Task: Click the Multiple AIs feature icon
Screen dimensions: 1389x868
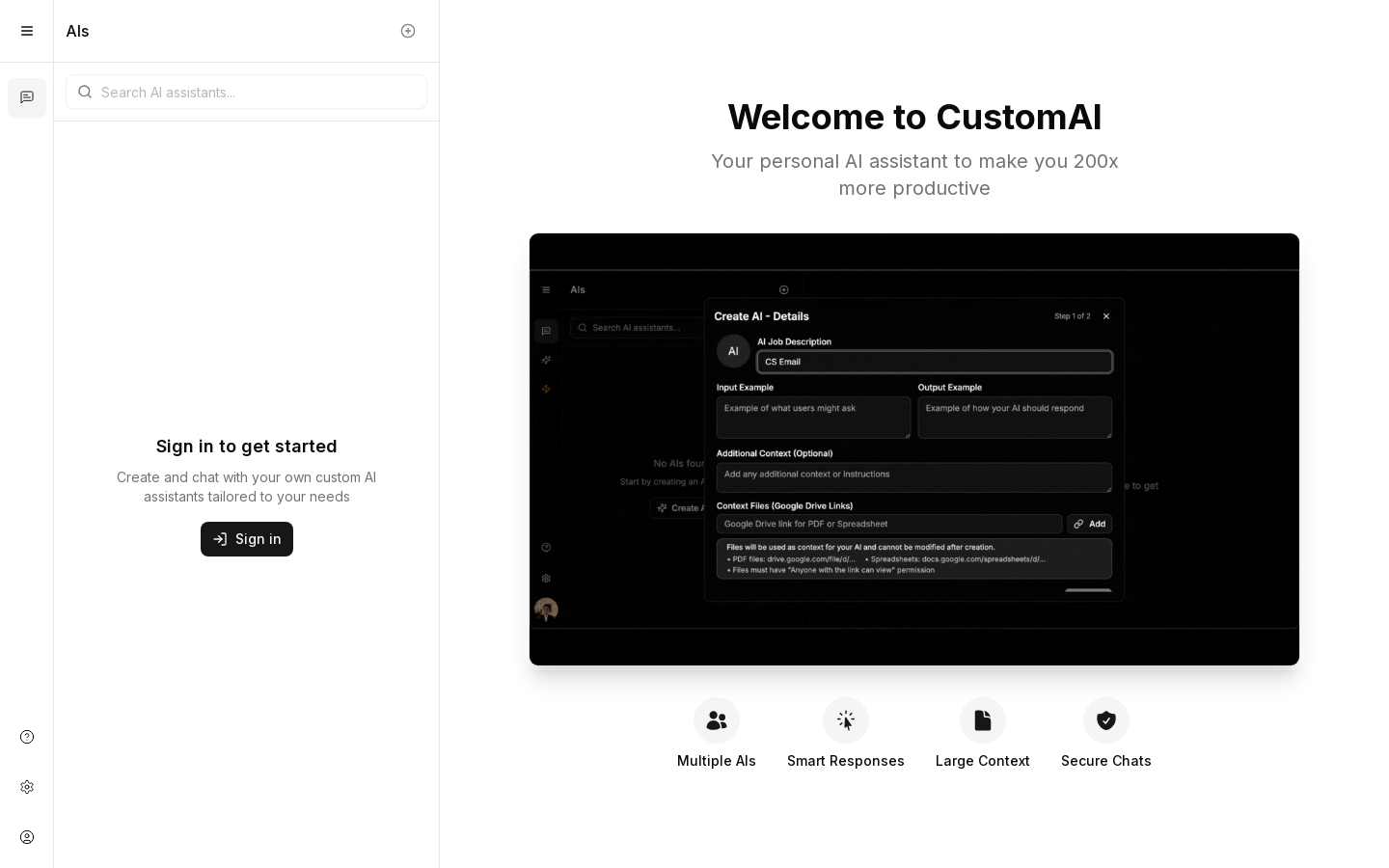Action: click(717, 720)
